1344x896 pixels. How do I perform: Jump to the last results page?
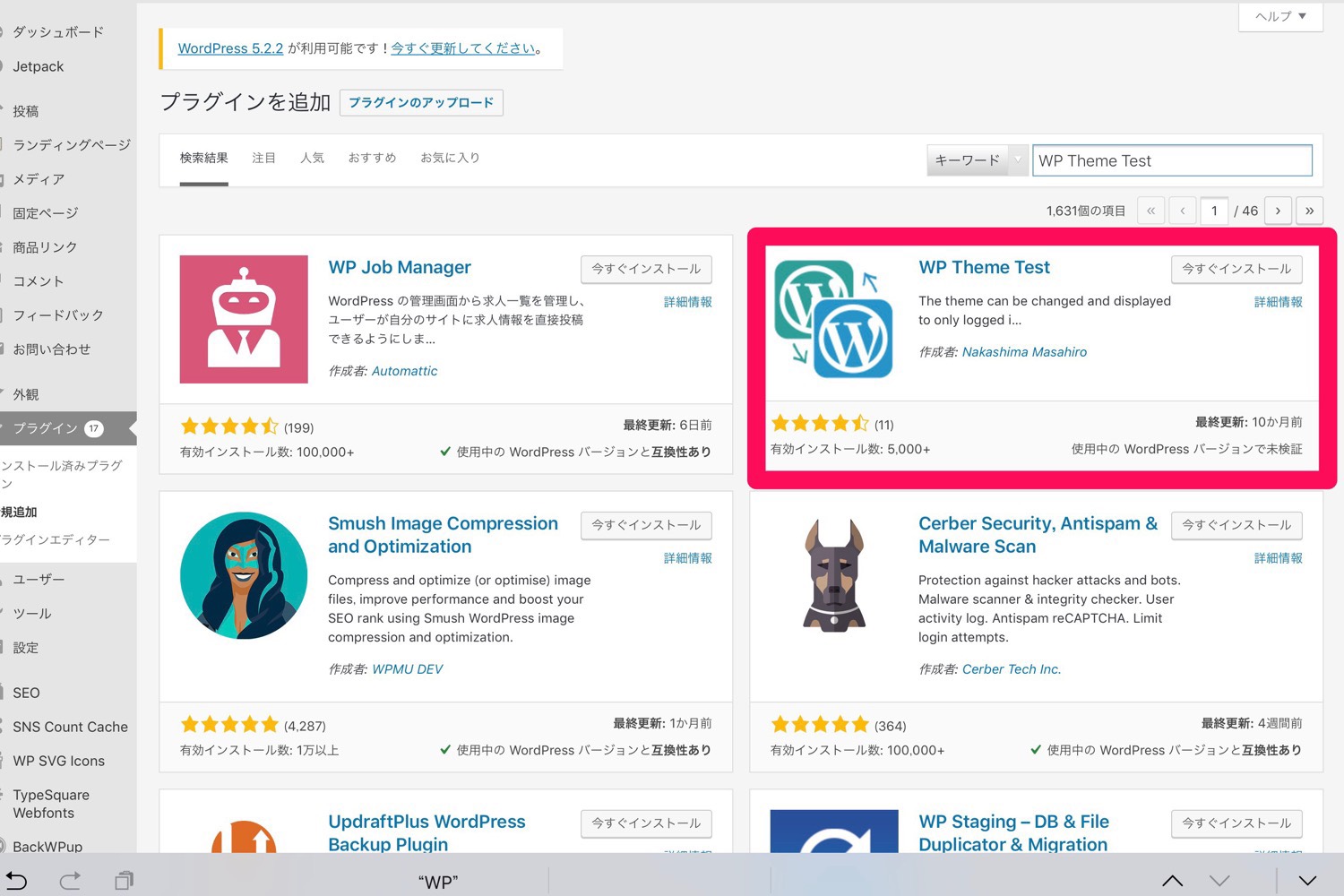(x=1309, y=211)
